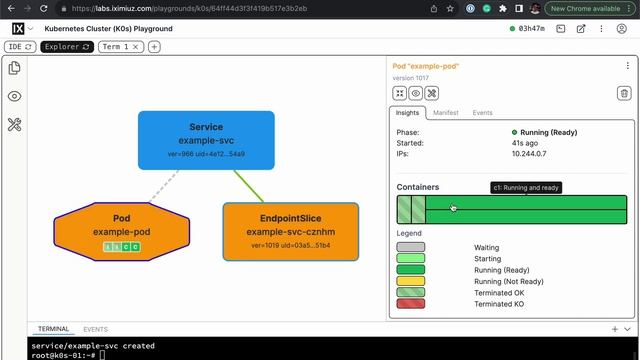Add a new terminal with the plus icon
Image resolution: width=640 pixels, height=360 pixels.
pos(615,329)
